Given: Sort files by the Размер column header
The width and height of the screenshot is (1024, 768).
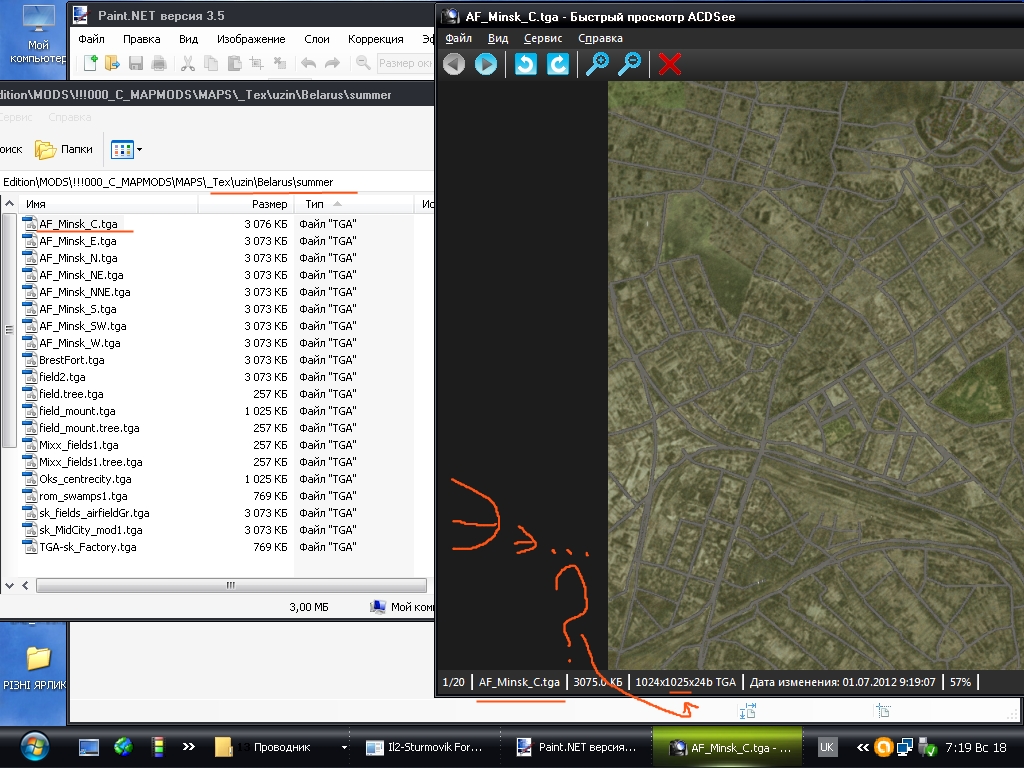Looking at the screenshot, I should tap(270, 204).
